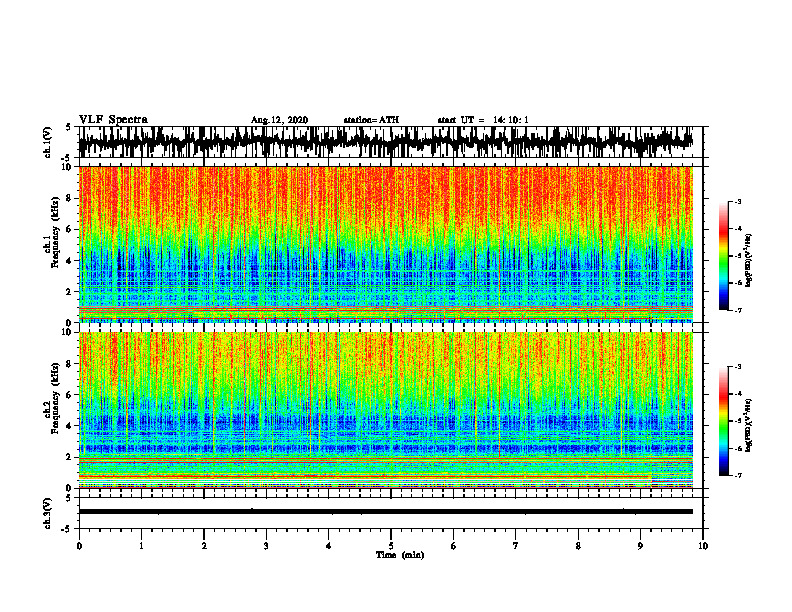Click the ch.2 log(PSD) color bar
The image size is (792, 612).
(723, 421)
